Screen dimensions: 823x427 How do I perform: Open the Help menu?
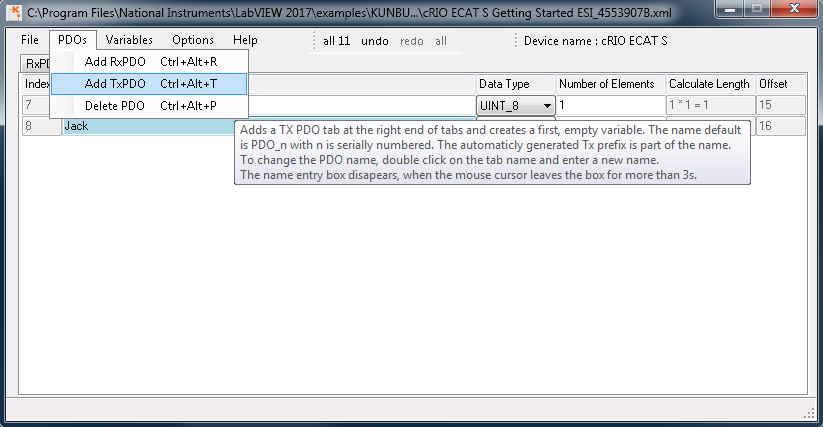coord(245,40)
